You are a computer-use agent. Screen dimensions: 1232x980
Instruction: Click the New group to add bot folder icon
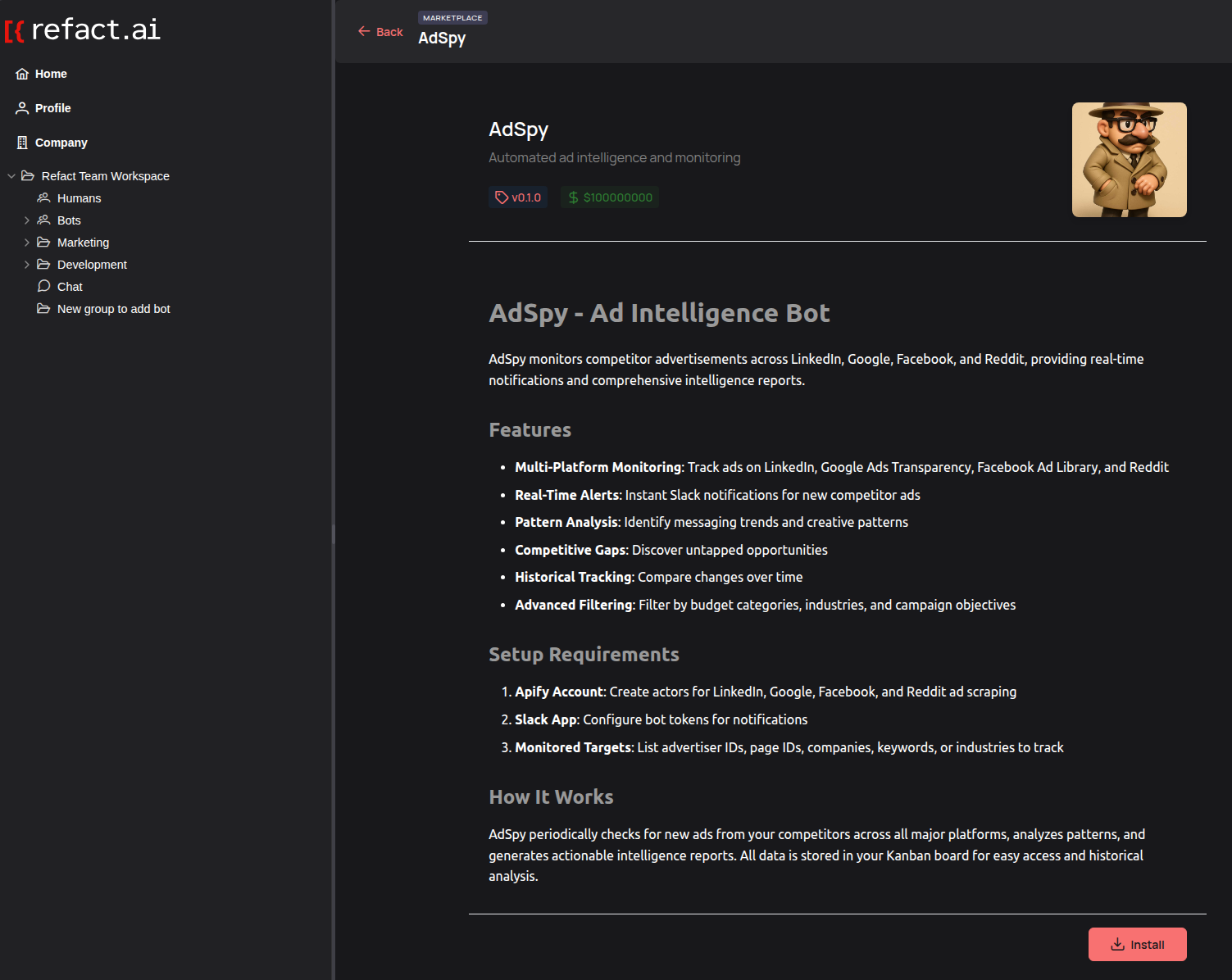pos(43,308)
